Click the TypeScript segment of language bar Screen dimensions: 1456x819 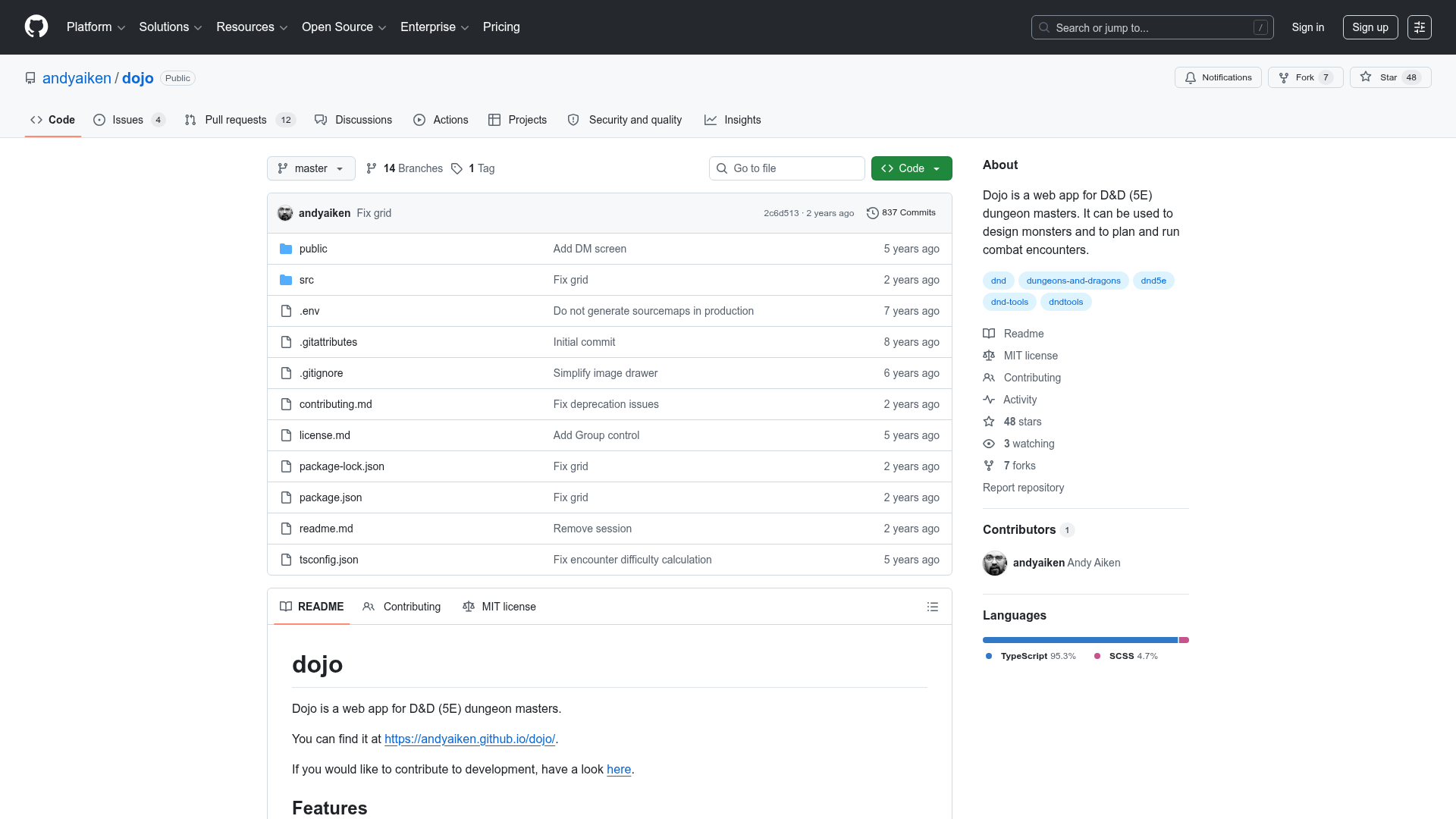(1079, 640)
